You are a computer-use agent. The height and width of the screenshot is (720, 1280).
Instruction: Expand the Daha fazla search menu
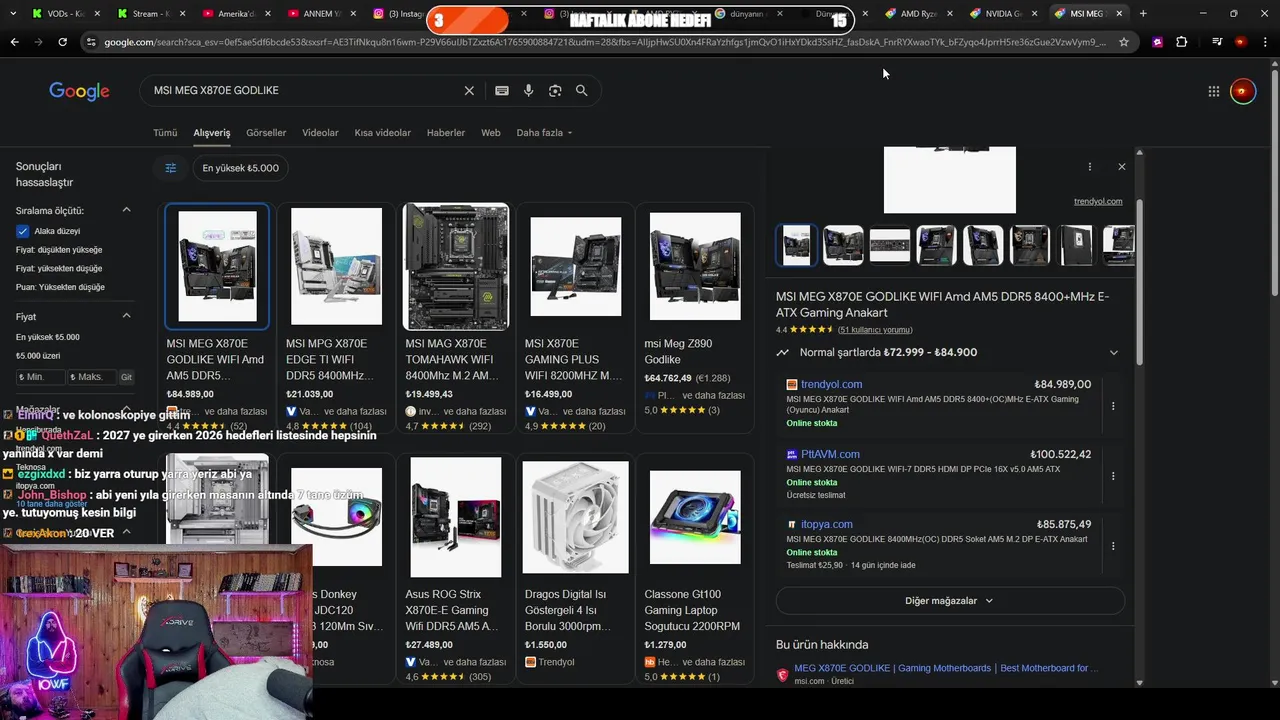tap(544, 133)
